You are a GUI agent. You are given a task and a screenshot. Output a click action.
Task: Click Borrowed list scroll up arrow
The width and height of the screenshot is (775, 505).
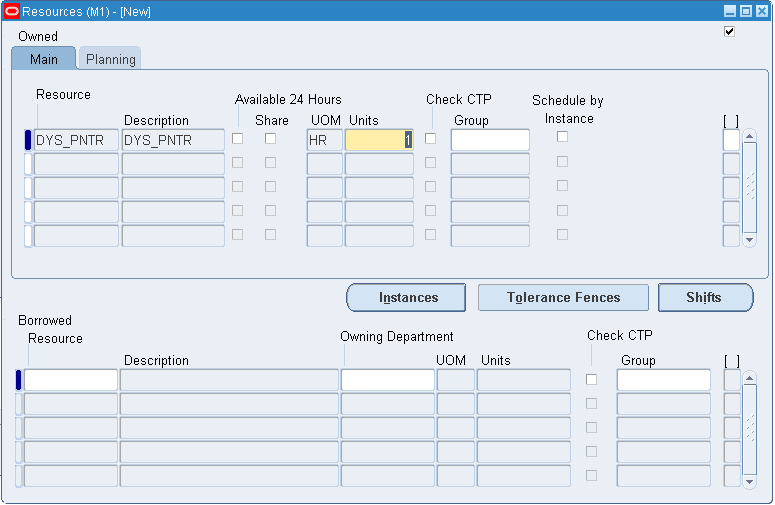[749, 378]
